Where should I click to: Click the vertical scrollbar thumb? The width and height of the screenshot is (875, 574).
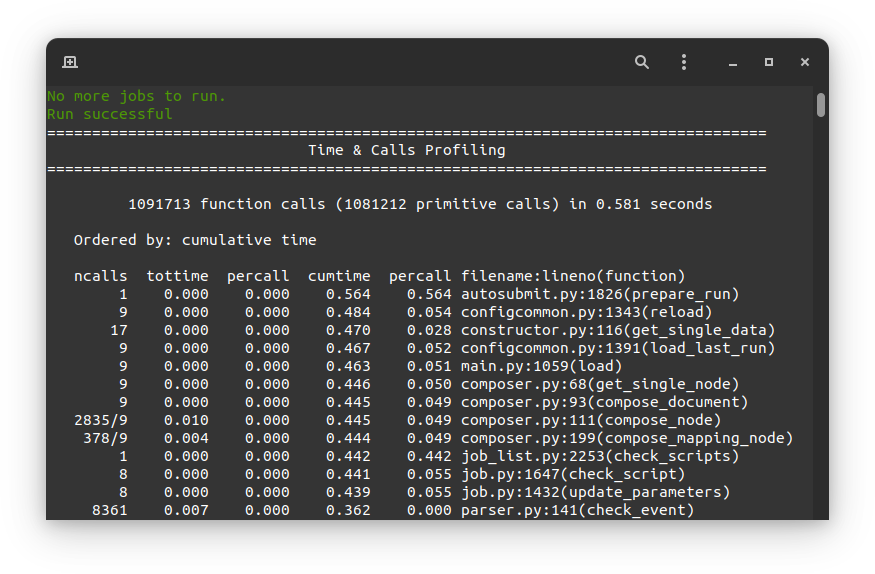tap(820, 105)
